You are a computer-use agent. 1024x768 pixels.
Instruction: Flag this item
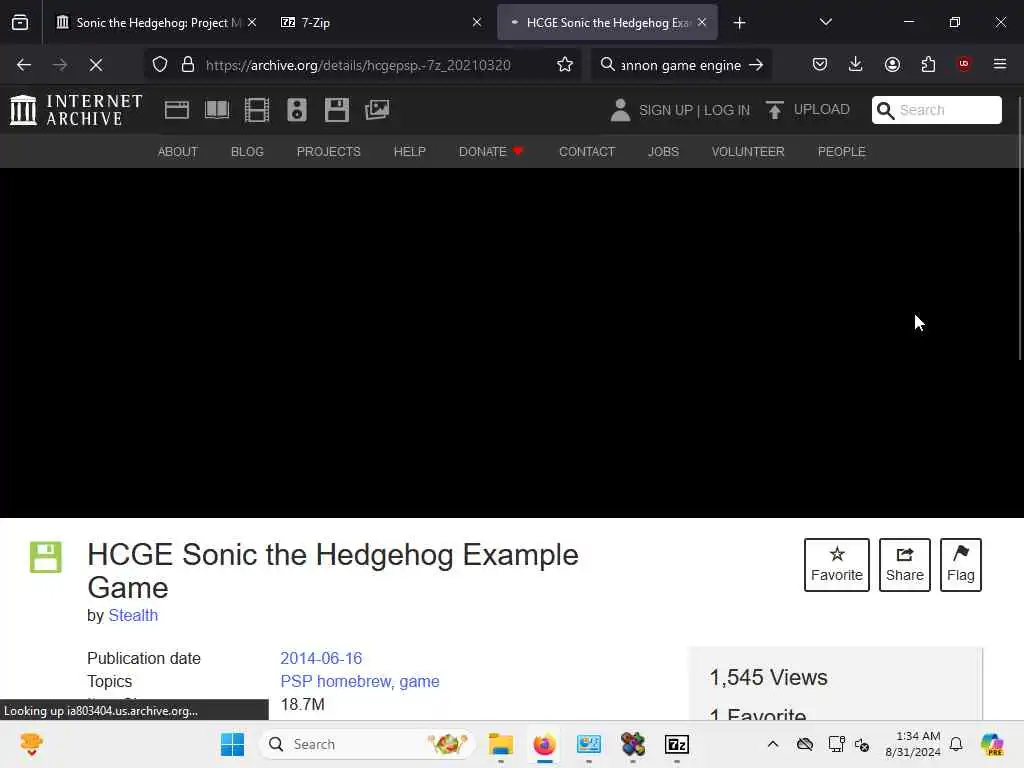click(x=961, y=565)
